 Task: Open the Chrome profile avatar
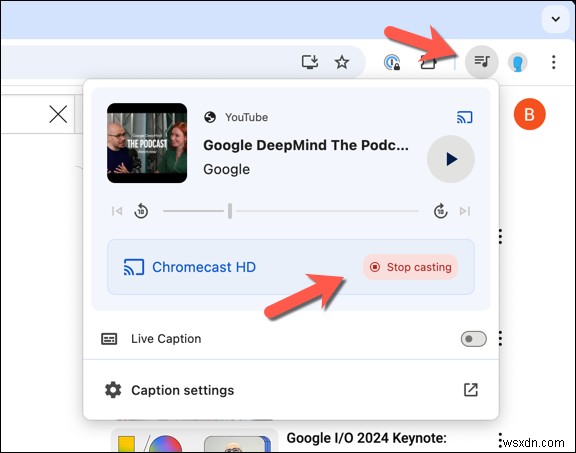pyautogui.click(x=518, y=62)
